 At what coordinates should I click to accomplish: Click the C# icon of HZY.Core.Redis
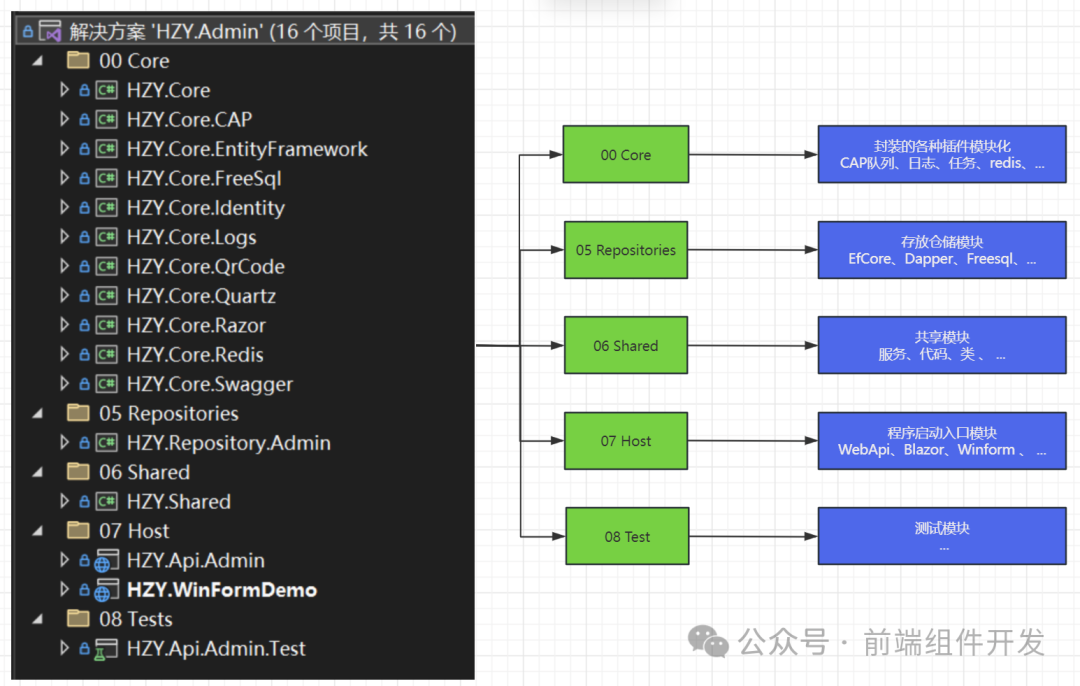coord(106,355)
